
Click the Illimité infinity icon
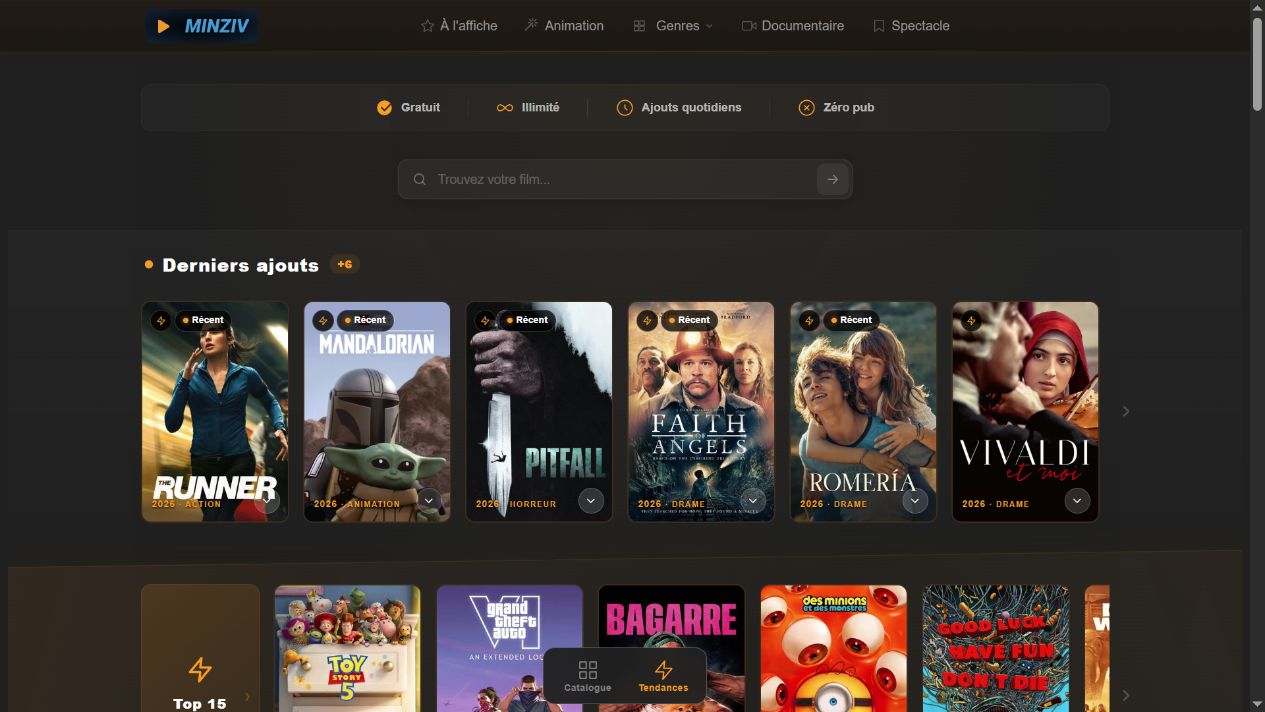coord(505,108)
